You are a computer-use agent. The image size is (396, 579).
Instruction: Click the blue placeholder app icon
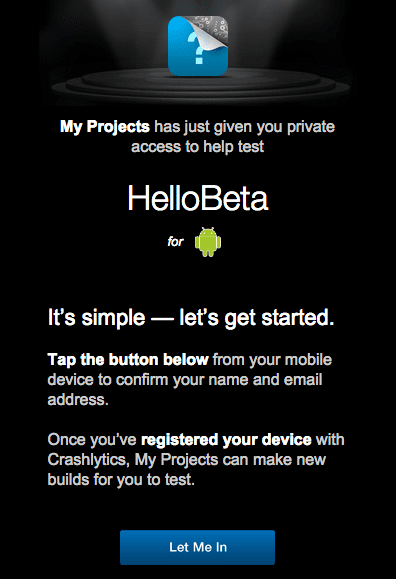tap(198, 46)
